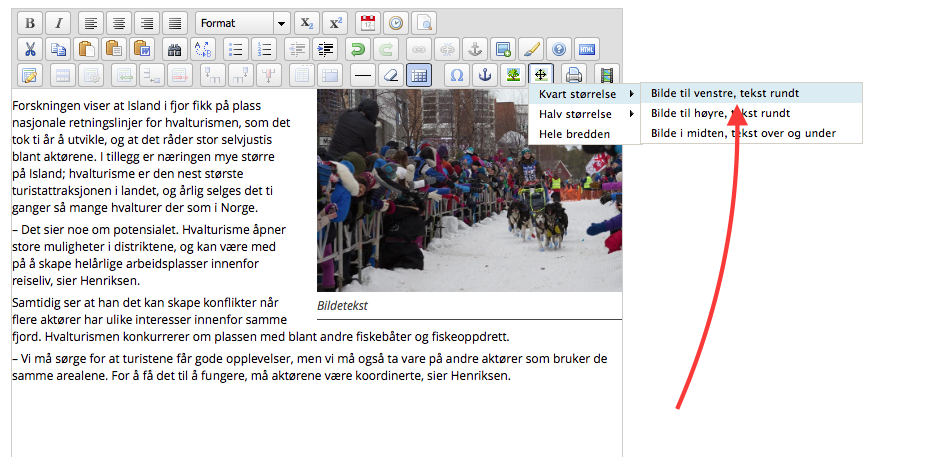931x457 pixels.
Task: Pick Bilde i midten, tekst over og under
Action: [x=743, y=133]
